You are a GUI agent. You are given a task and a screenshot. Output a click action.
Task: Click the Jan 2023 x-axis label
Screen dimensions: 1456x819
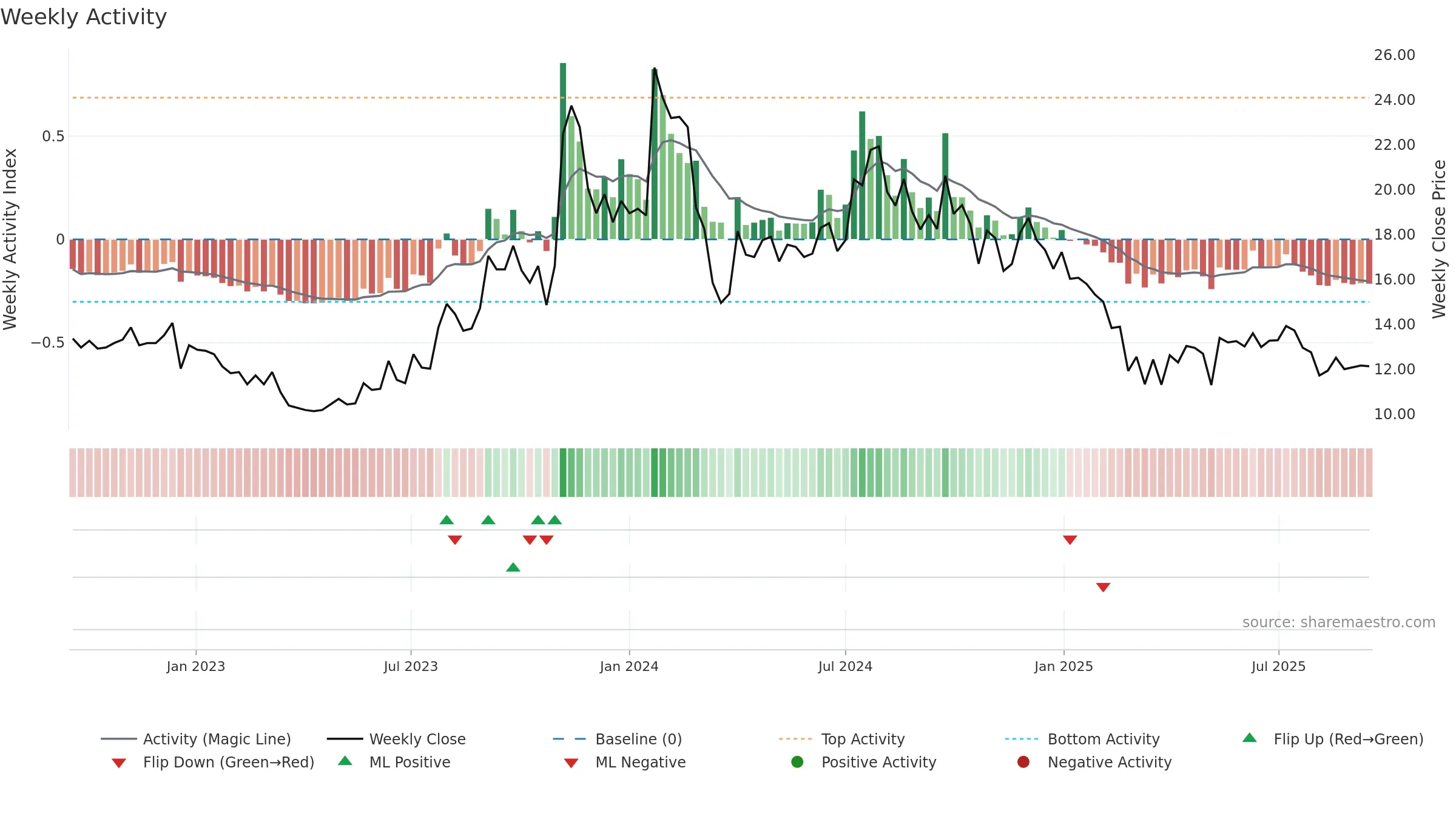tap(196, 666)
